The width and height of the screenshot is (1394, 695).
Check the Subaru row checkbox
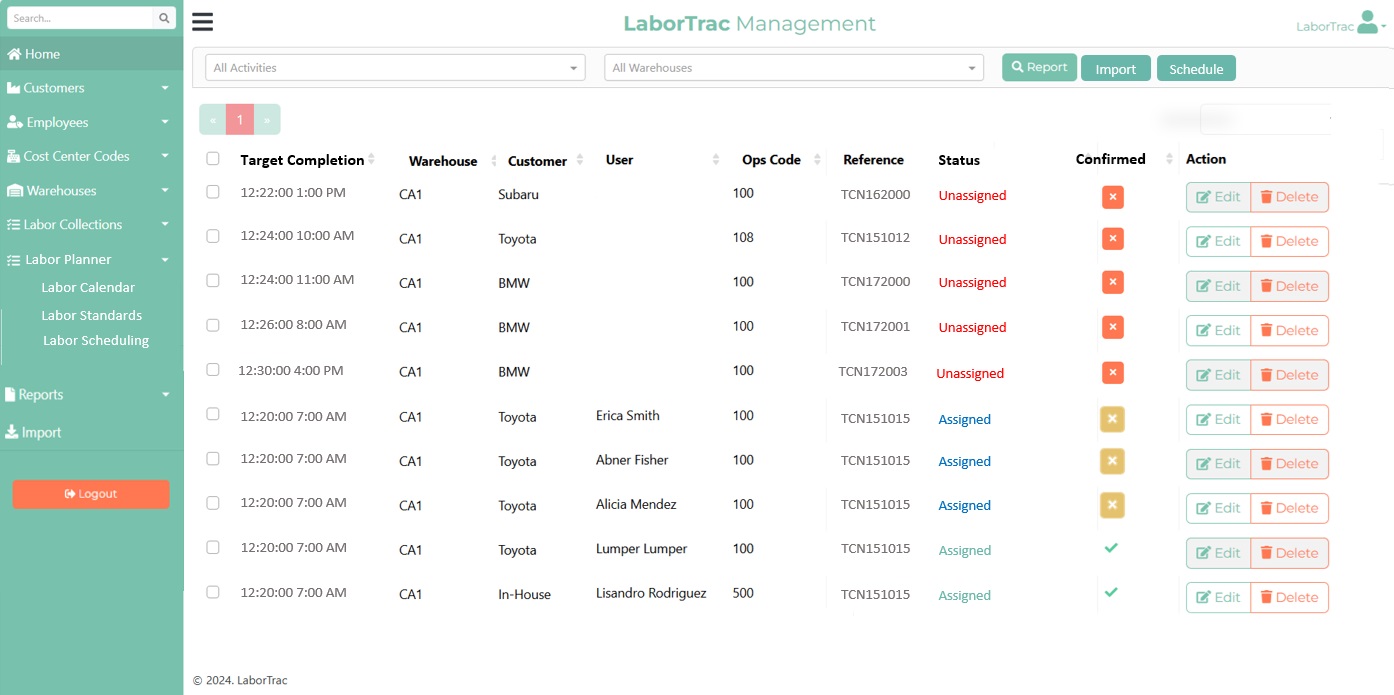click(x=213, y=192)
